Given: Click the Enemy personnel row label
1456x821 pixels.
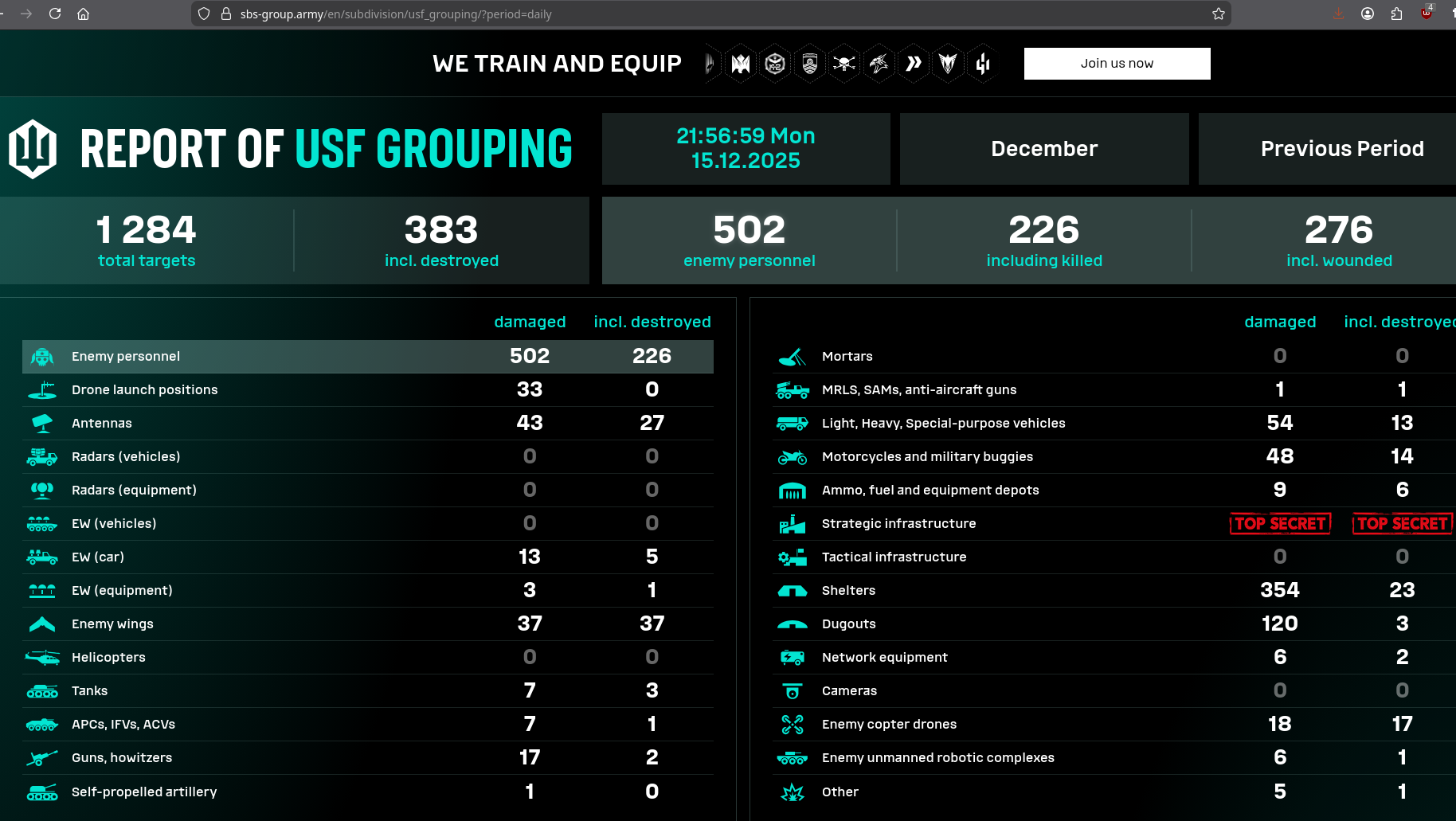Looking at the screenshot, I should 126,357.
